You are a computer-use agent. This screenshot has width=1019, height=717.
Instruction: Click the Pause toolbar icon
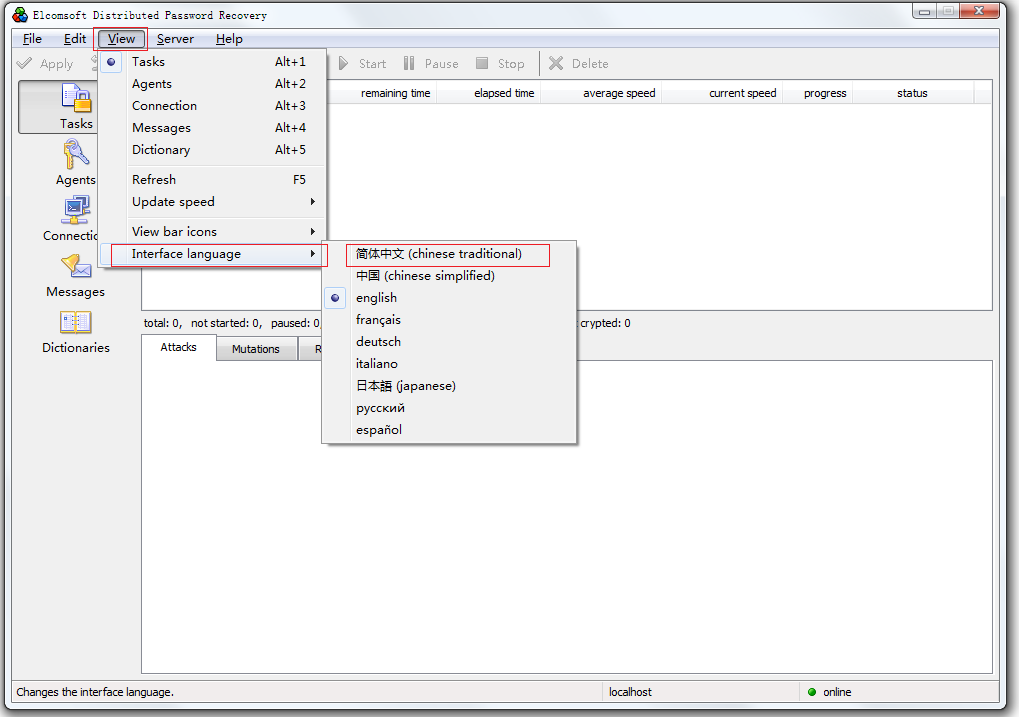coord(409,64)
